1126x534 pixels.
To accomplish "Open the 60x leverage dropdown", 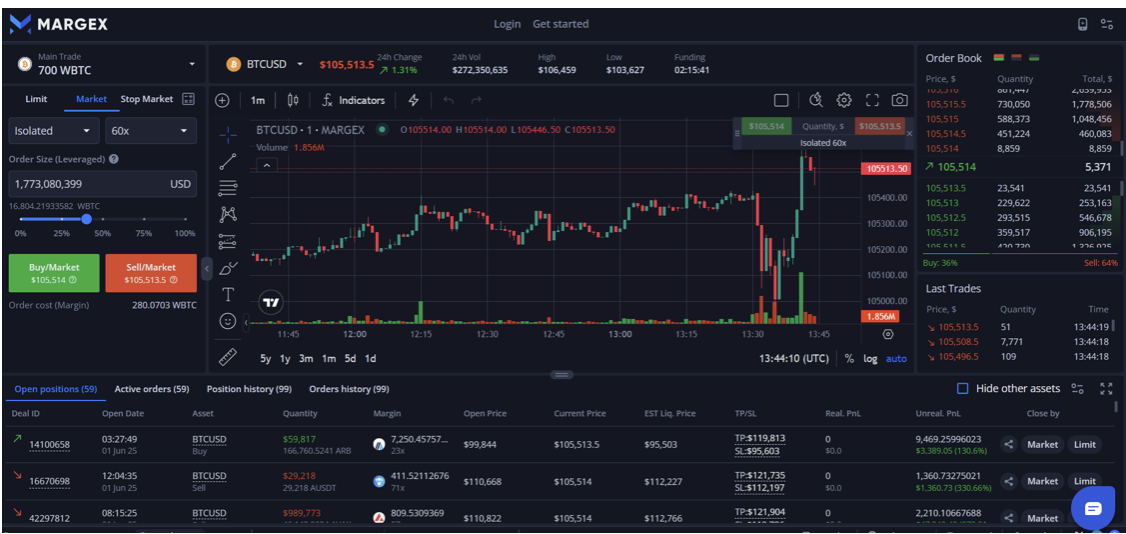I will [x=151, y=131].
